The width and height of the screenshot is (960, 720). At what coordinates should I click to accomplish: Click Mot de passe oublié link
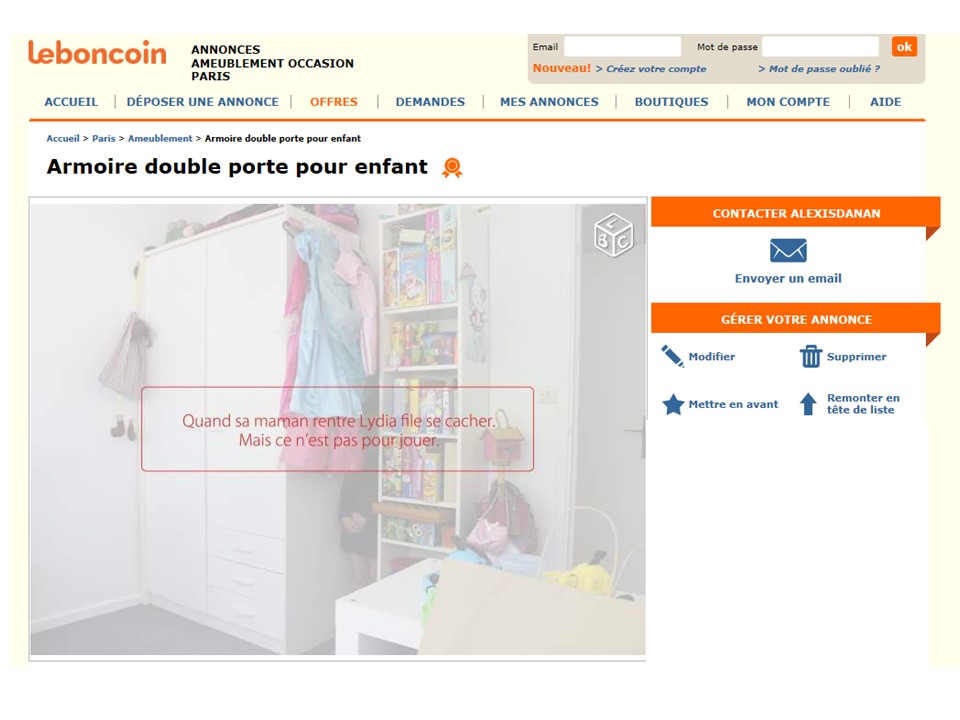click(824, 69)
